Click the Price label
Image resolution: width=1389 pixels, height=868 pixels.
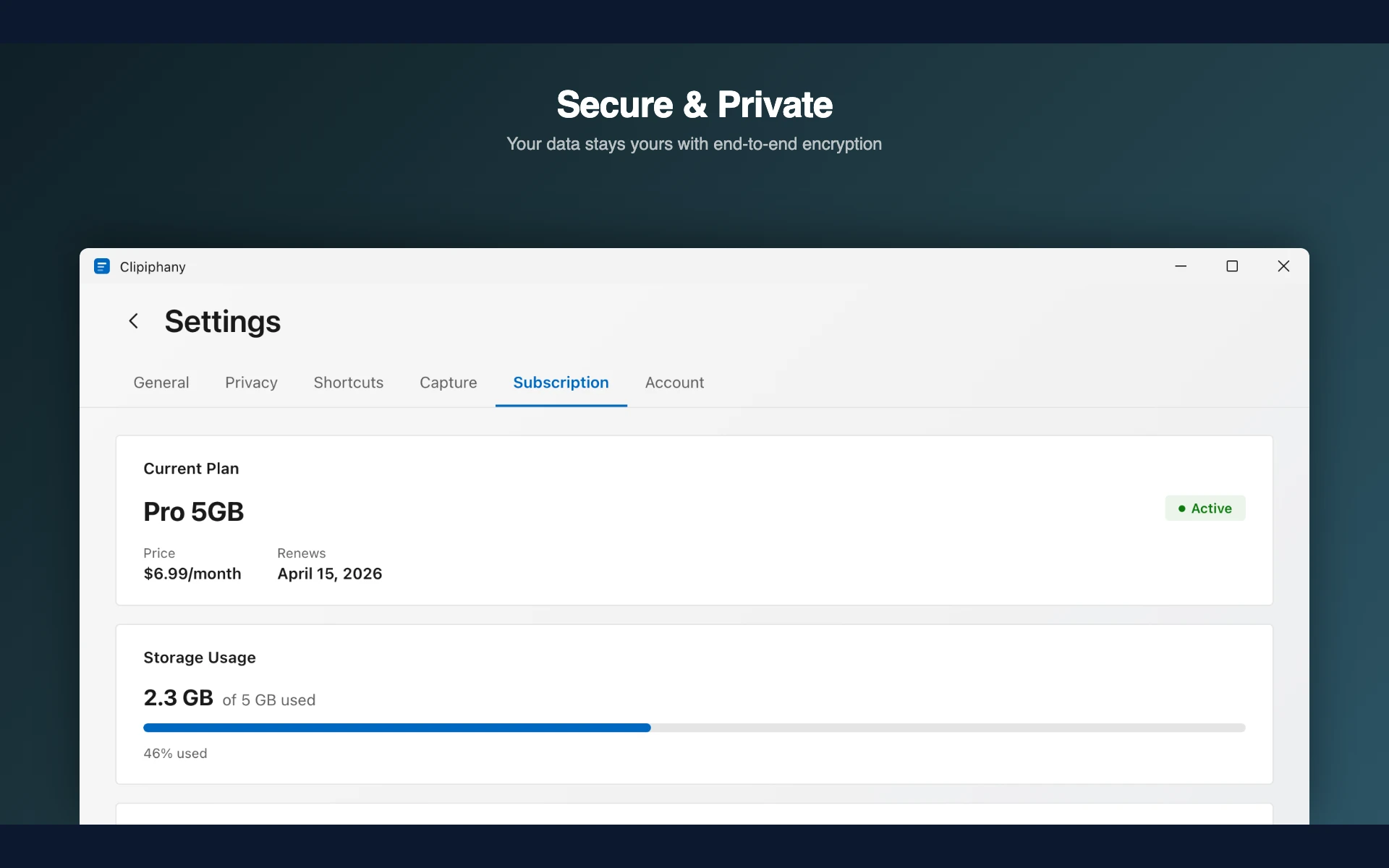pyautogui.click(x=159, y=553)
